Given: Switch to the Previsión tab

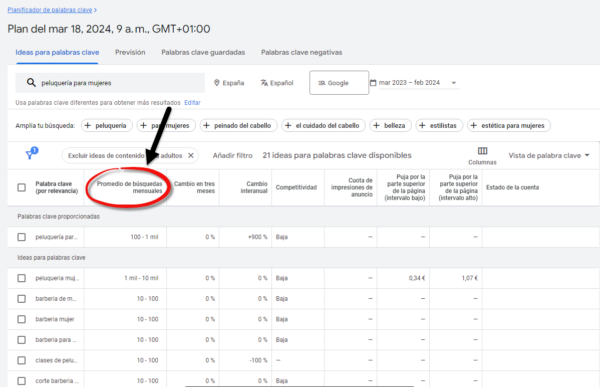Looking at the screenshot, I should click(x=130, y=52).
